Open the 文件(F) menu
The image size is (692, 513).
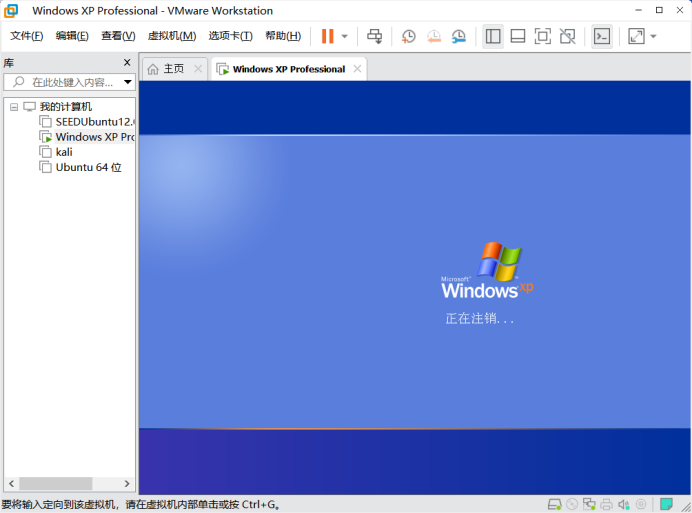coord(26,36)
